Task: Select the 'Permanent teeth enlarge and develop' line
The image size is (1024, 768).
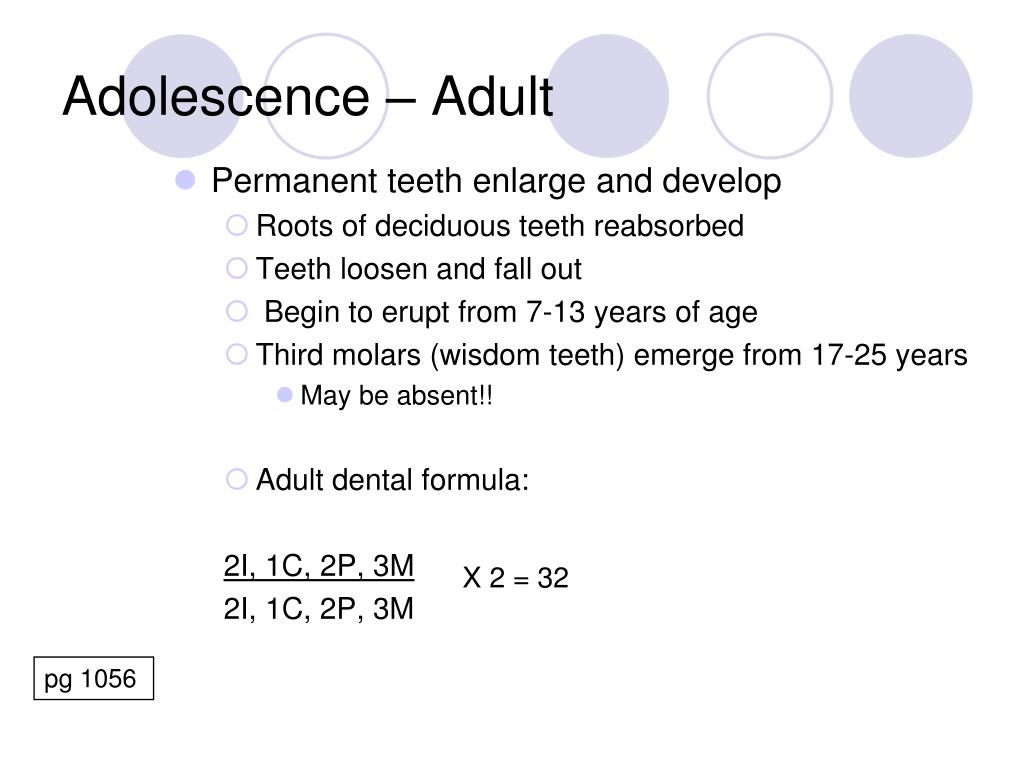Action: pos(496,181)
